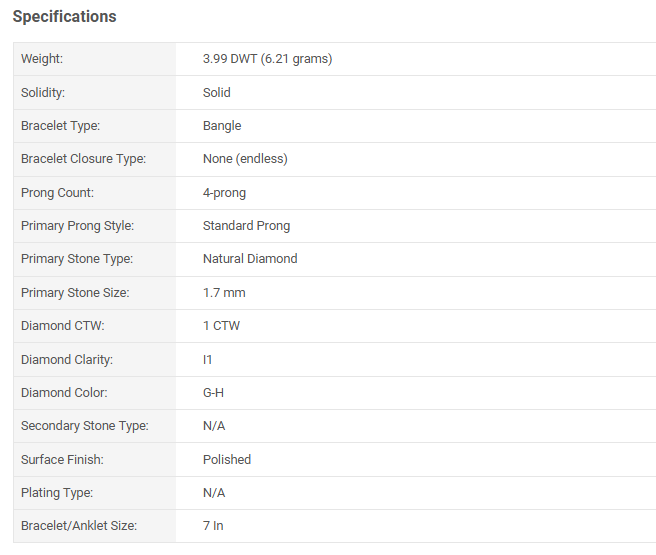Click the 4-prong value
The width and height of the screenshot is (656, 555).
tap(224, 193)
